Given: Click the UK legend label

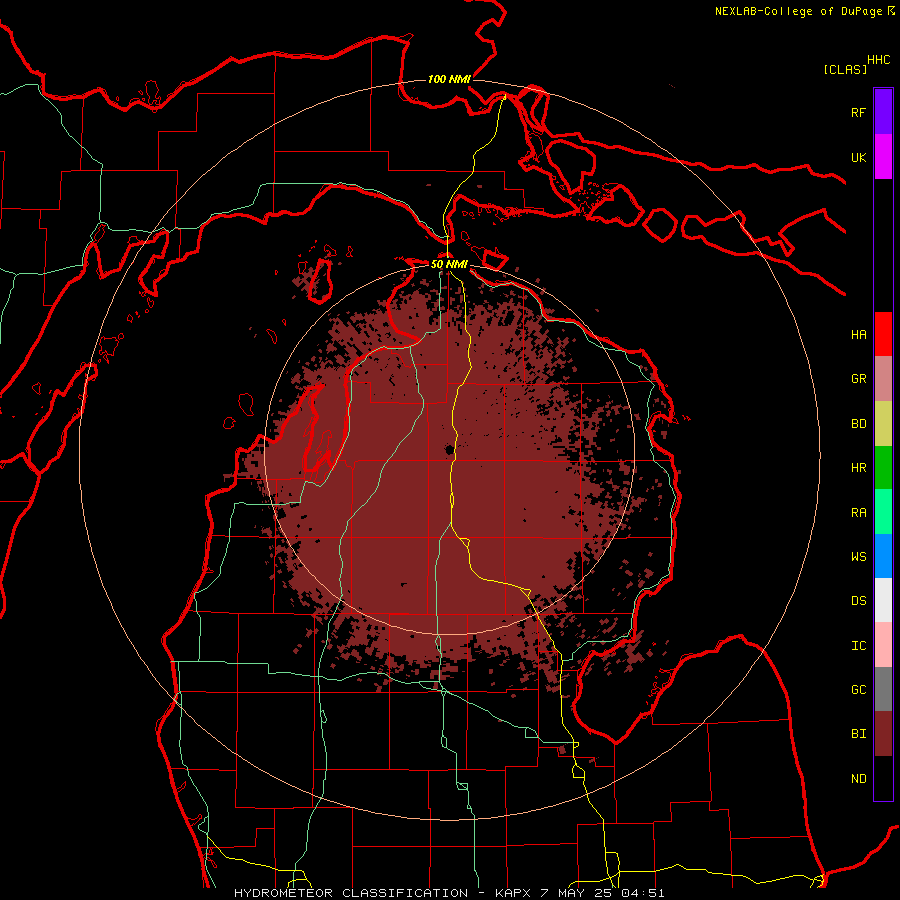Looking at the screenshot, I should click(858, 157).
